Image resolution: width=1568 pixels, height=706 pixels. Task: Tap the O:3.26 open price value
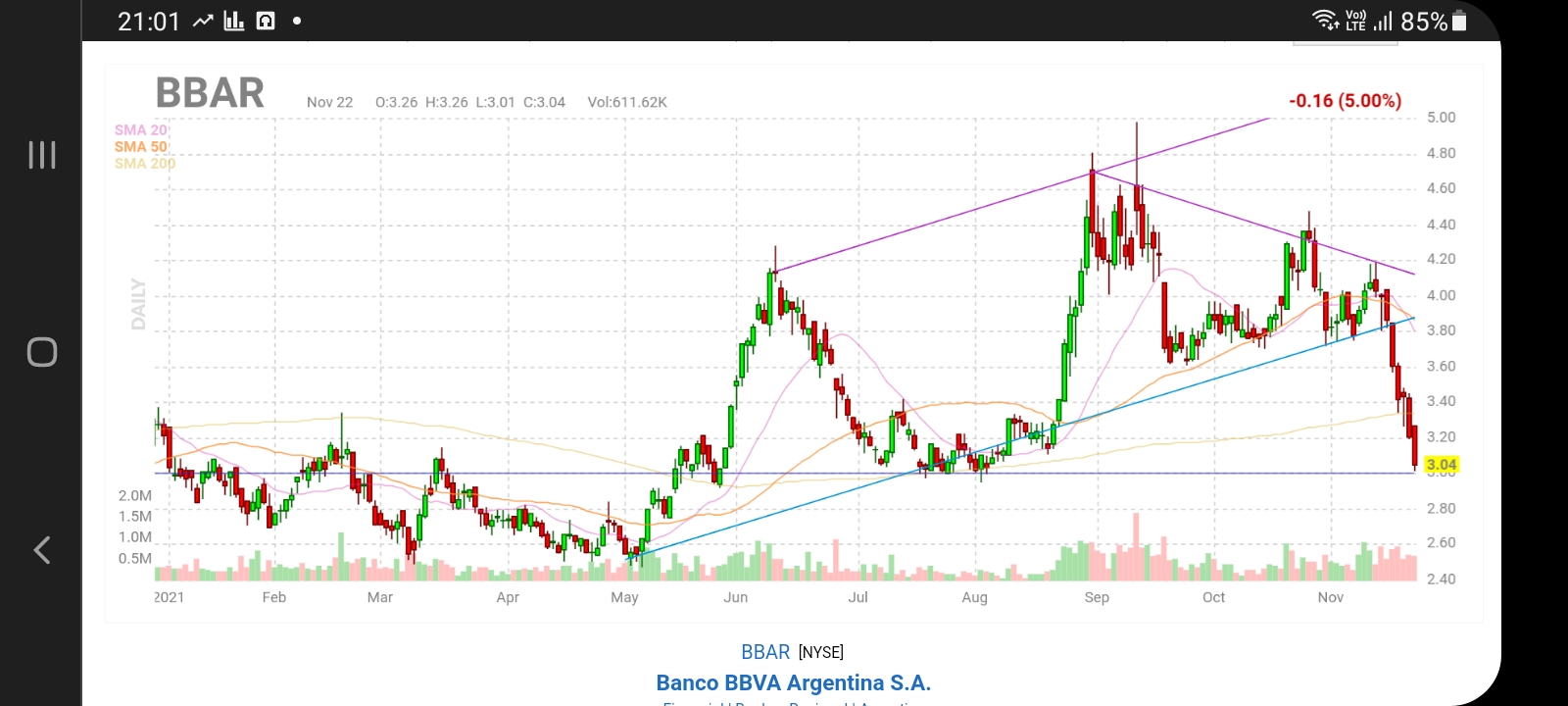point(396,102)
